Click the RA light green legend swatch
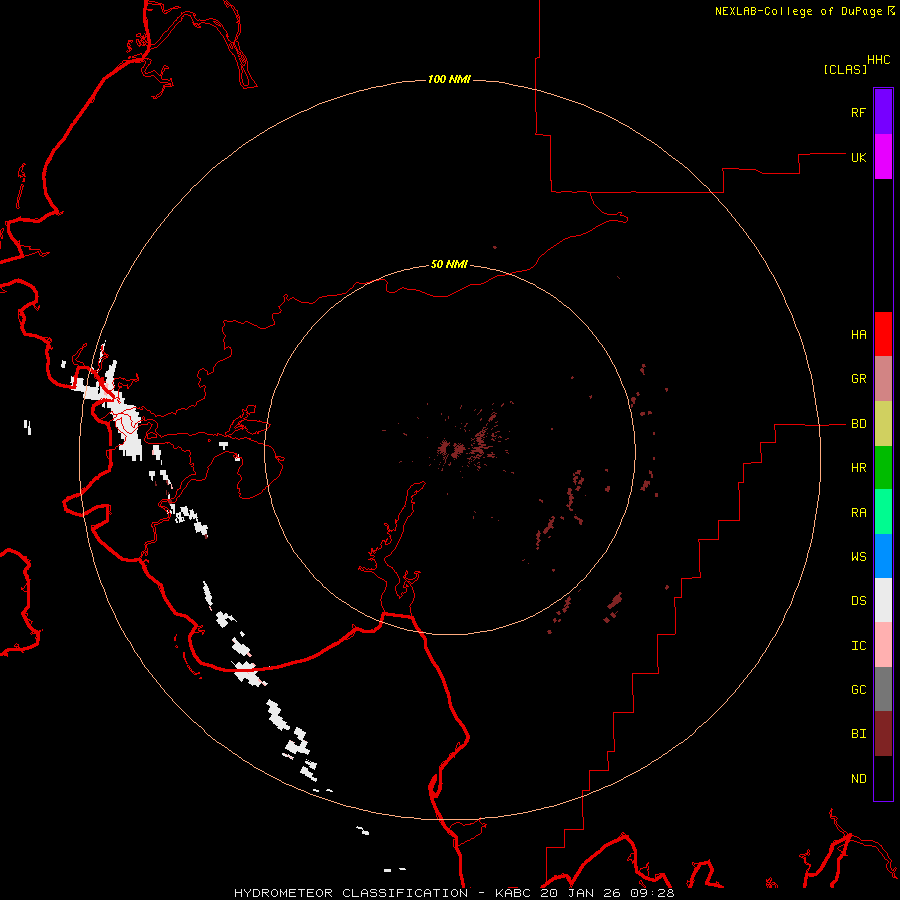900x900 pixels. point(883,512)
